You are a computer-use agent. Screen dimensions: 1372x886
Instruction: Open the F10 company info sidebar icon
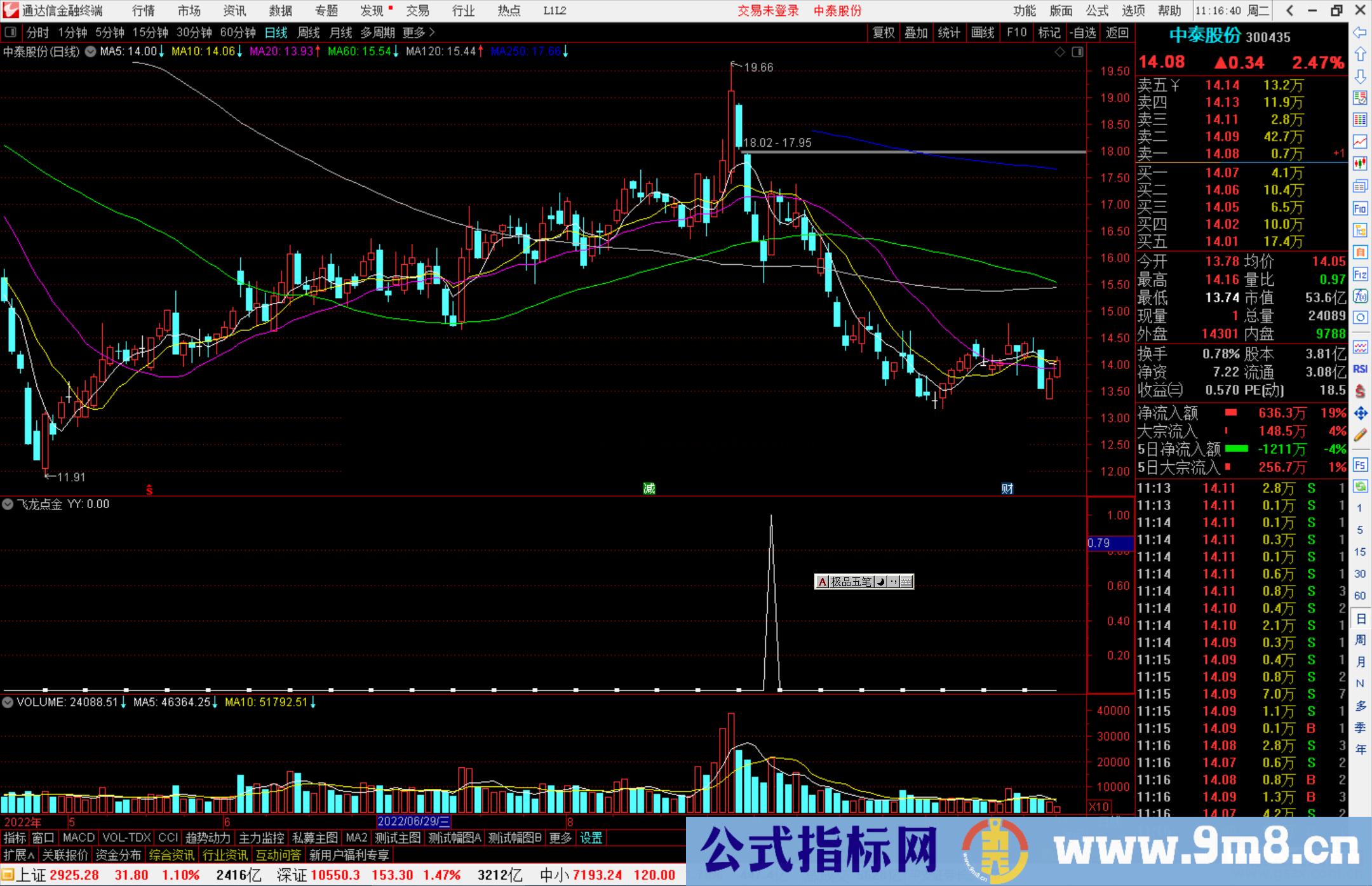(x=1360, y=209)
